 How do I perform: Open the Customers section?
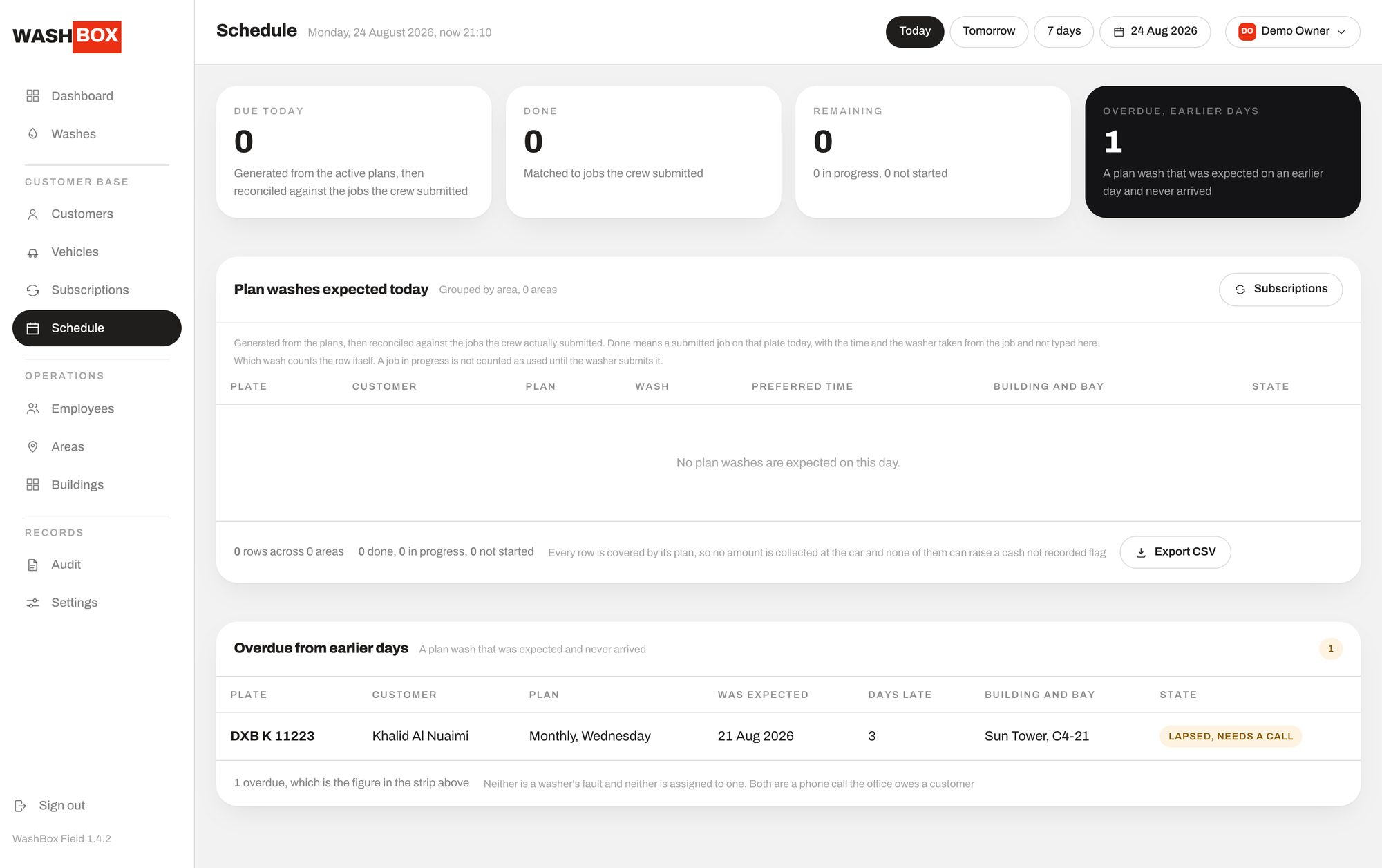[97, 214]
